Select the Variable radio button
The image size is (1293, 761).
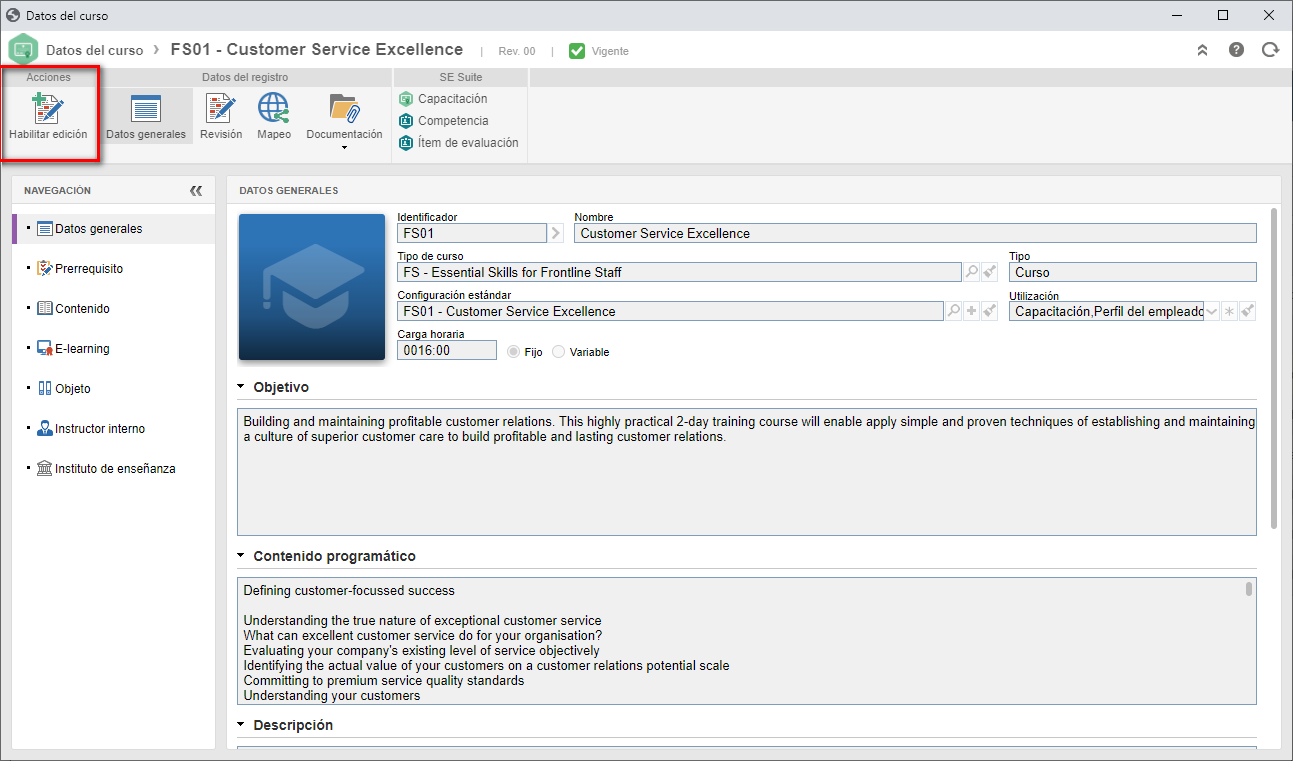(558, 352)
